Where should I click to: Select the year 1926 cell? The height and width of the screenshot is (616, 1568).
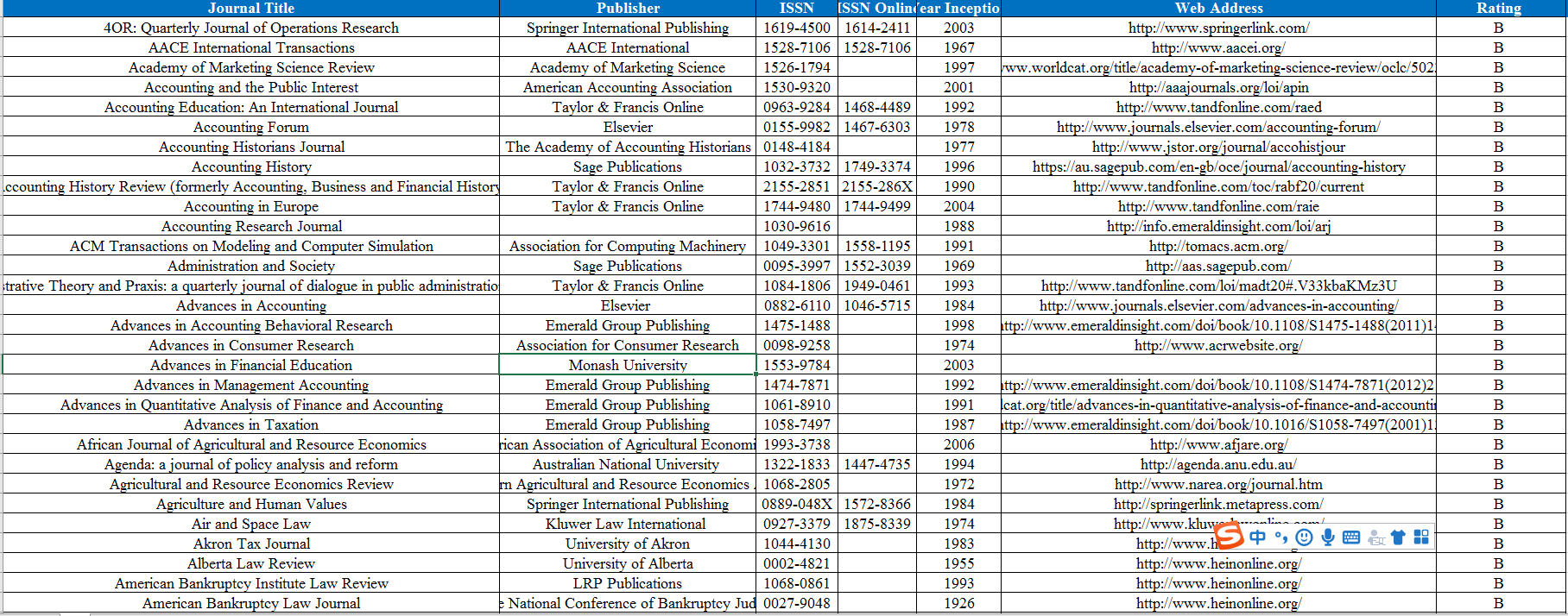pyautogui.click(x=958, y=603)
